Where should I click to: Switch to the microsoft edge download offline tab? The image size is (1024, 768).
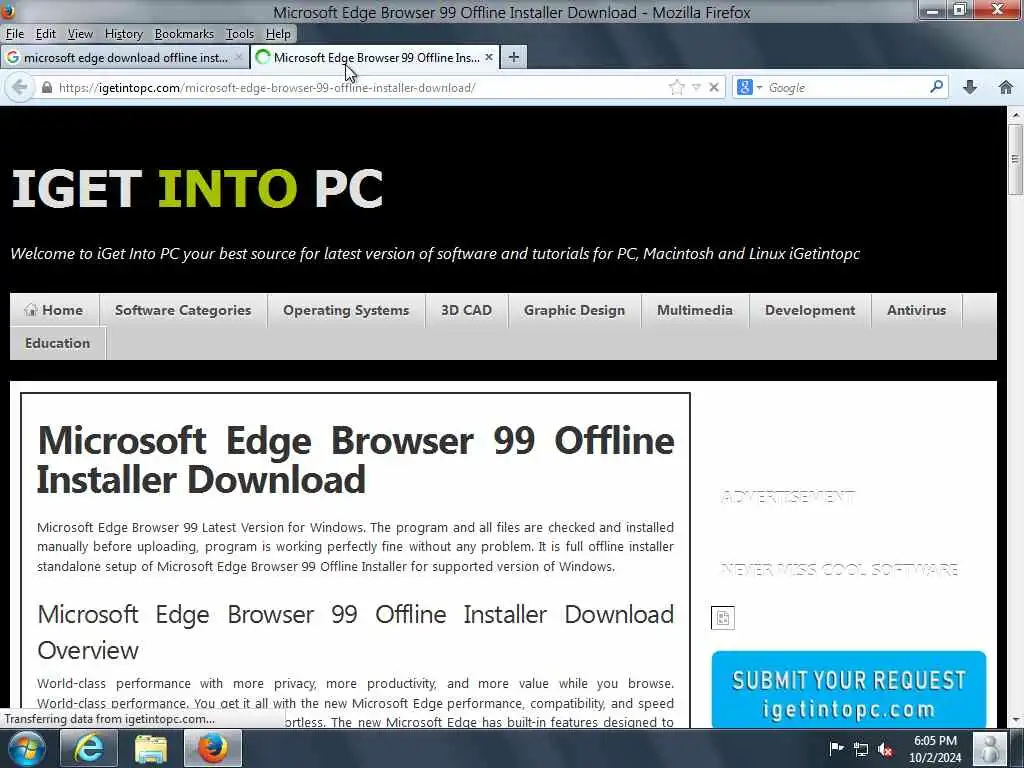coord(125,57)
